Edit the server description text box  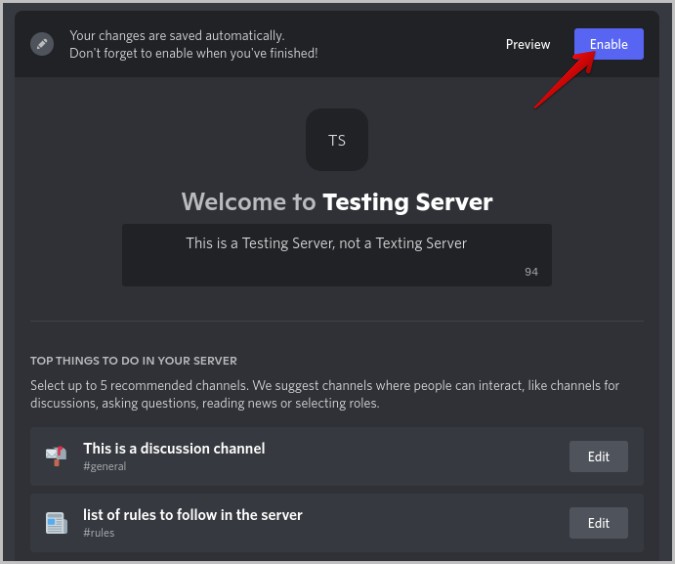tap(337, 255)
